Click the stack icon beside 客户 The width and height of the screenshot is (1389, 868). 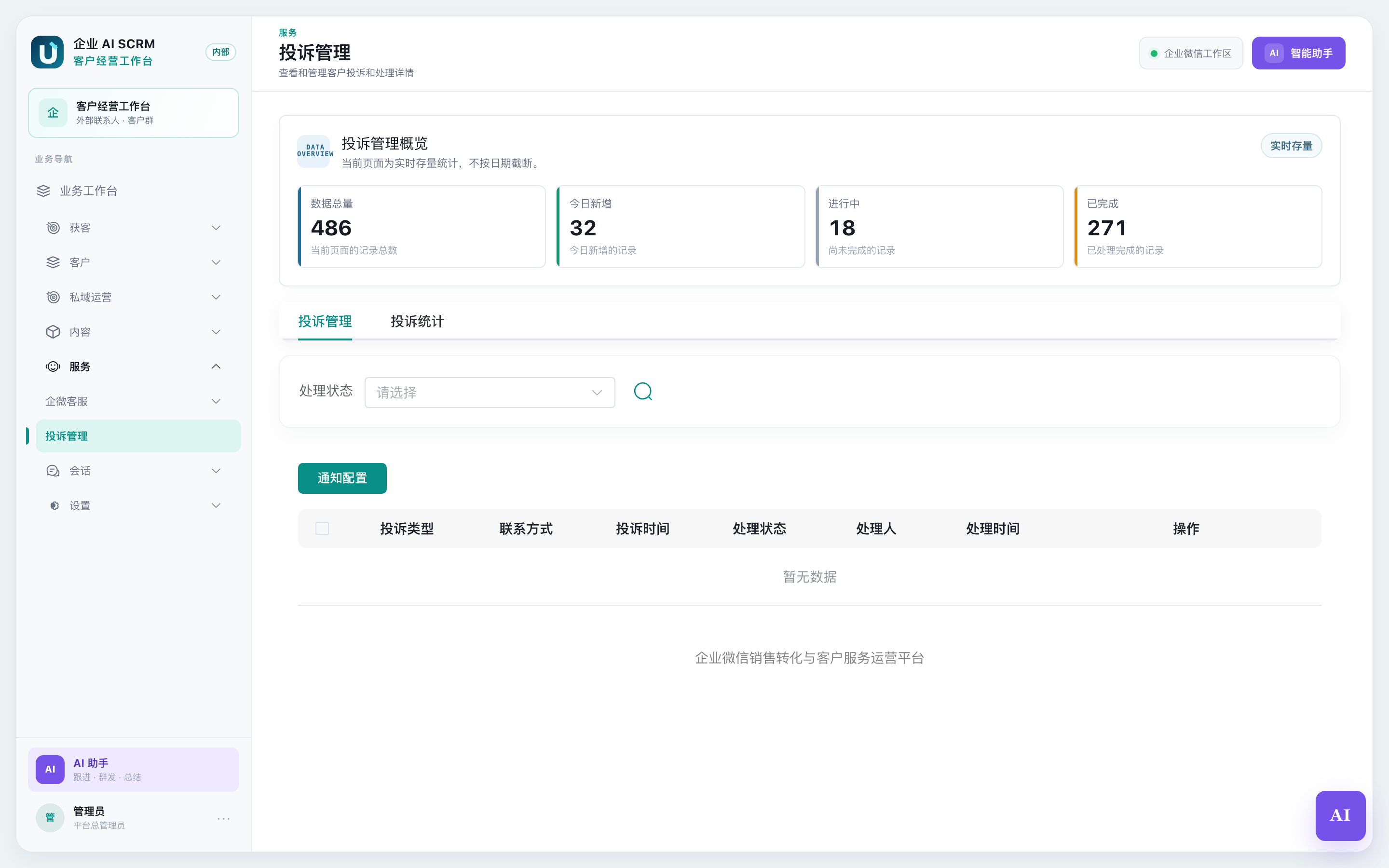[x=53, y=262]
